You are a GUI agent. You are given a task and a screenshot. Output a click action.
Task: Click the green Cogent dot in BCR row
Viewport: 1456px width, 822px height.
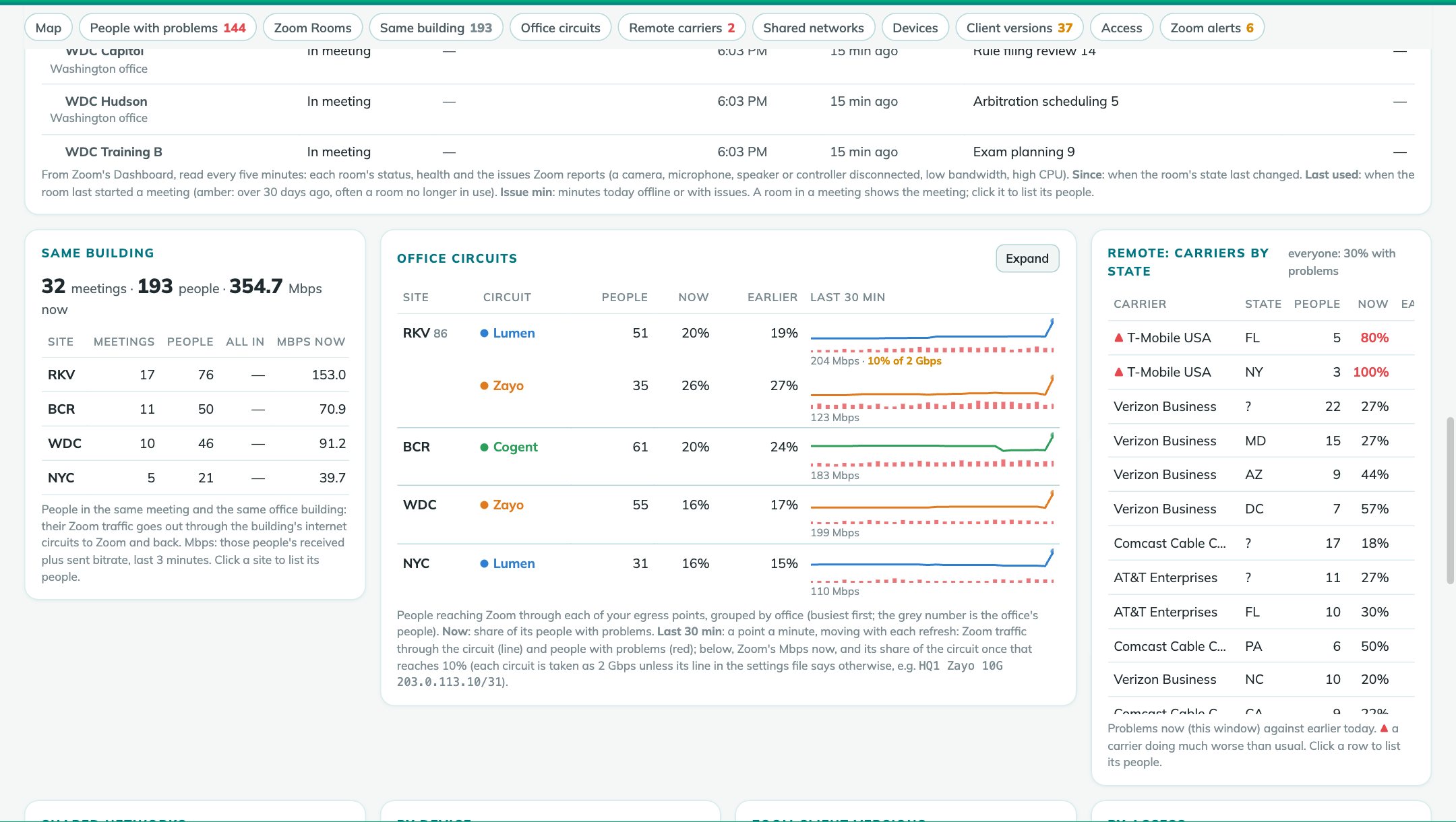coord(484,447)
